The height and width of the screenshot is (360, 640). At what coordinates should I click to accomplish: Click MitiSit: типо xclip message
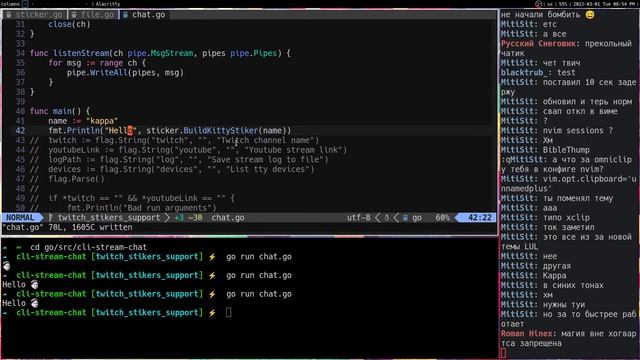coord(545,218)
